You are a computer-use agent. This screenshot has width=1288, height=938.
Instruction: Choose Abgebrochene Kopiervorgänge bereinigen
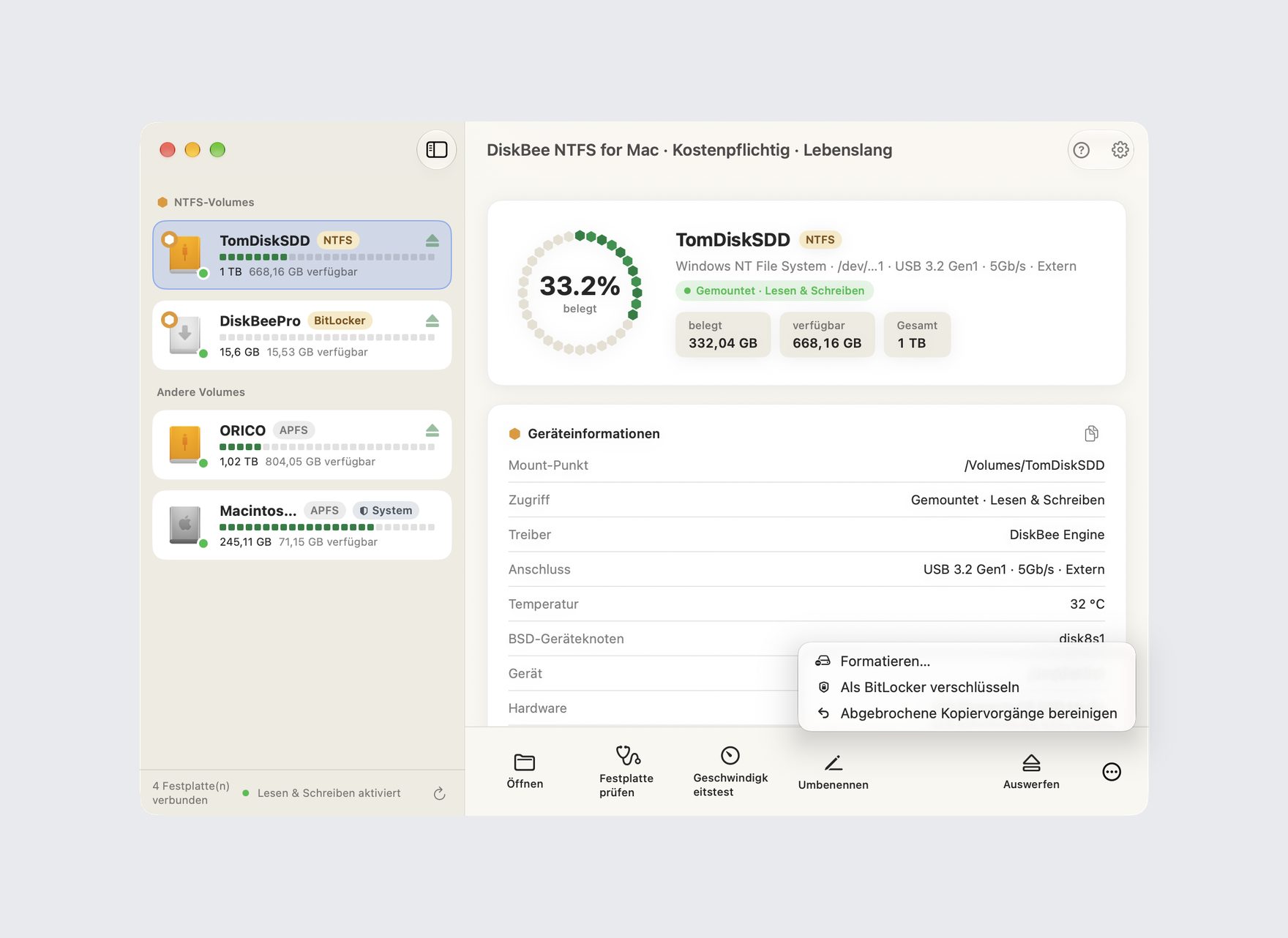click(966, 713)
